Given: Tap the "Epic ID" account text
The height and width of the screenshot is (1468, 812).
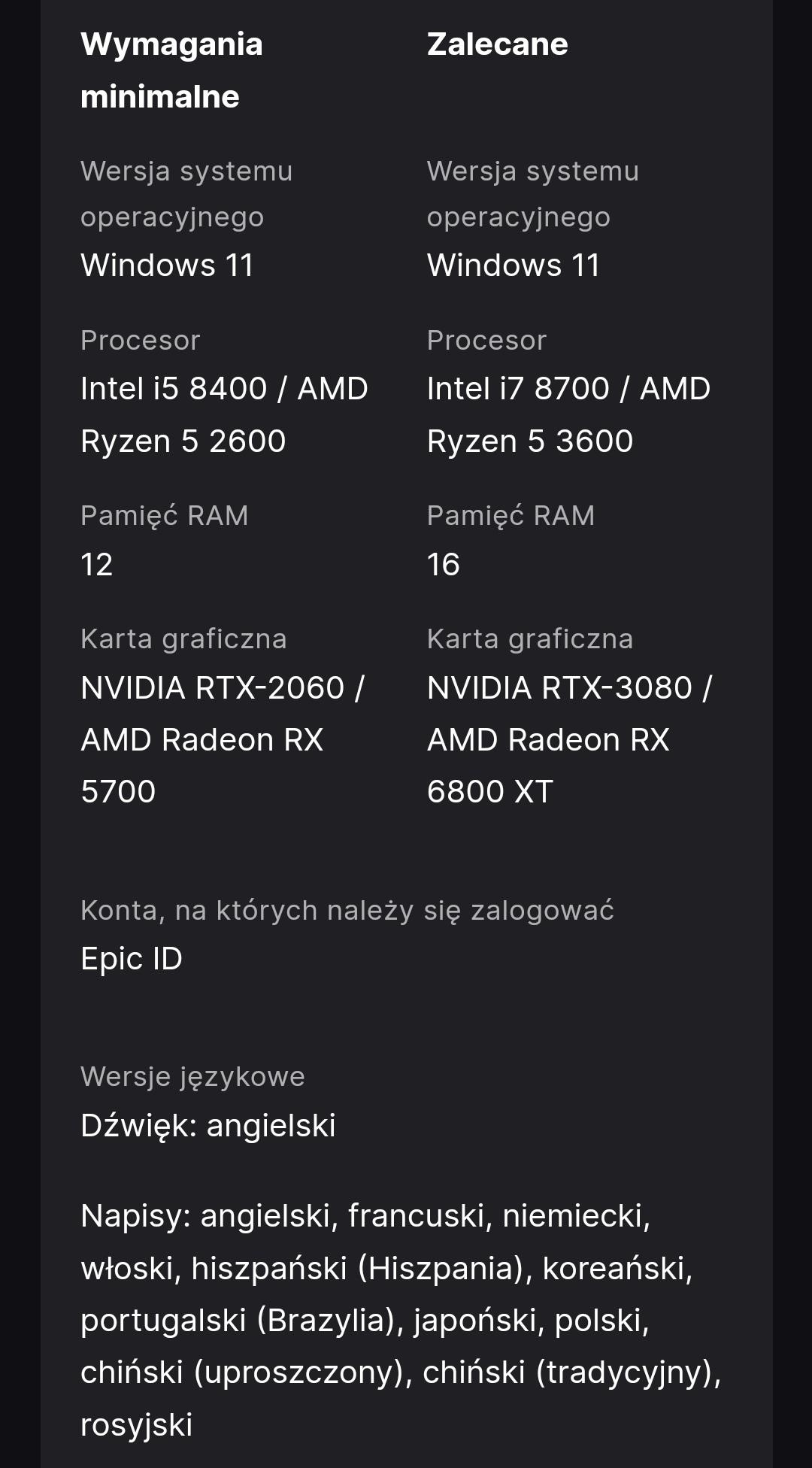Looking at the screenshot, I should pyautogui.click(x=132, y=959).
